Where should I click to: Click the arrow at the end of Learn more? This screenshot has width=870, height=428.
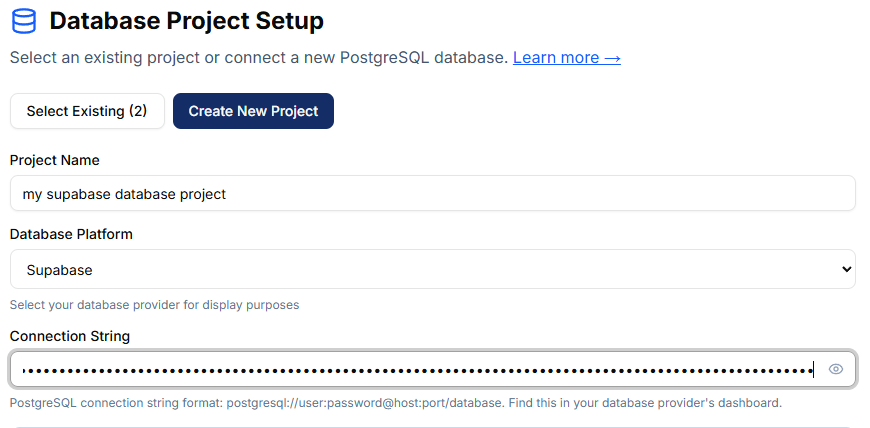pos(612,58)
